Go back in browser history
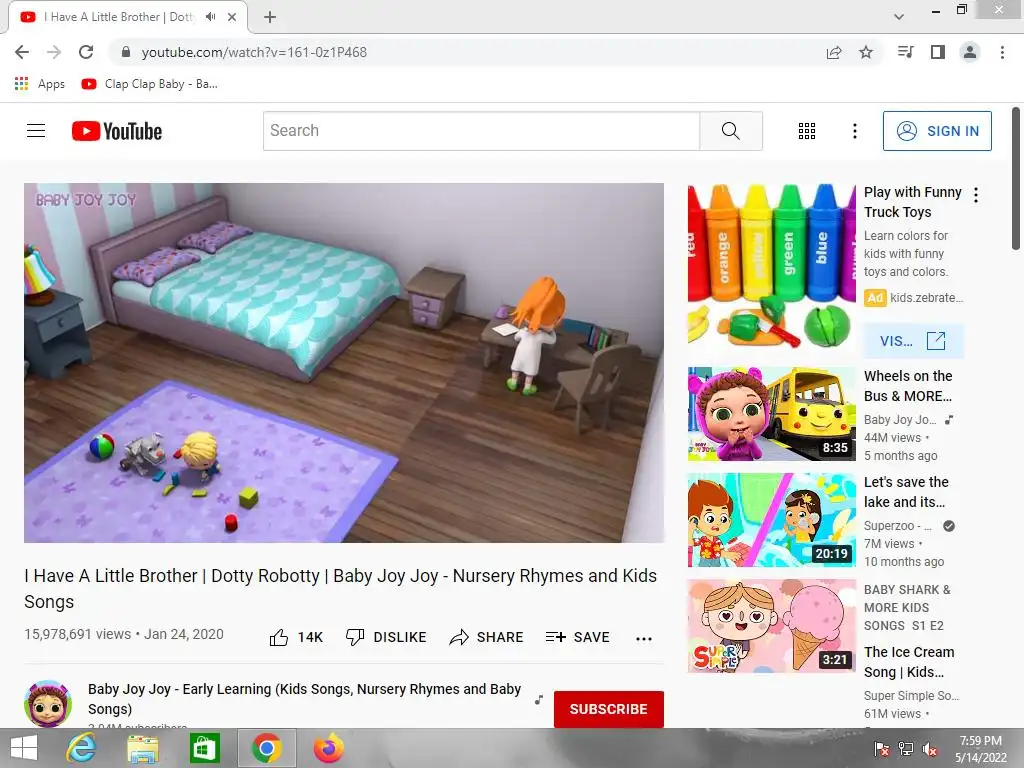 22,52
